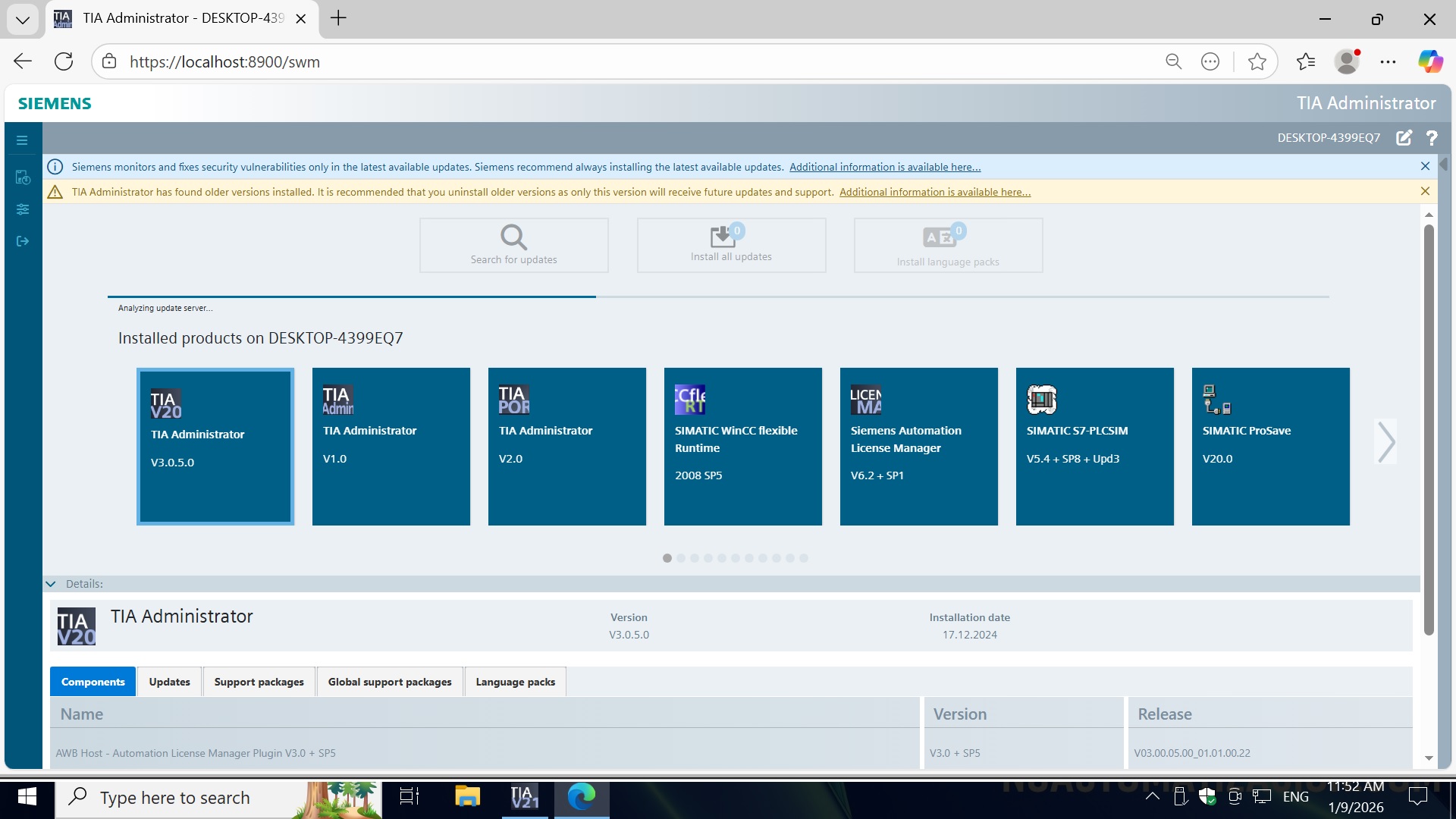
Task: Switch to the Updates tab
Action: point(169,682)
